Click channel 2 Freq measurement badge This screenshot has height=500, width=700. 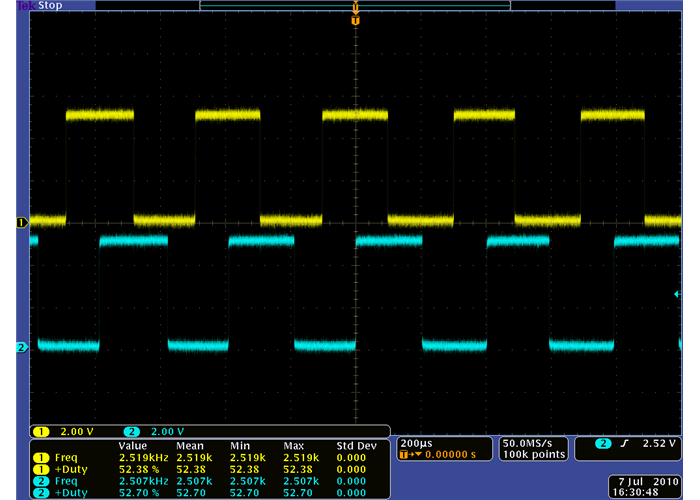pyautogui.click(x=41, y=481)
